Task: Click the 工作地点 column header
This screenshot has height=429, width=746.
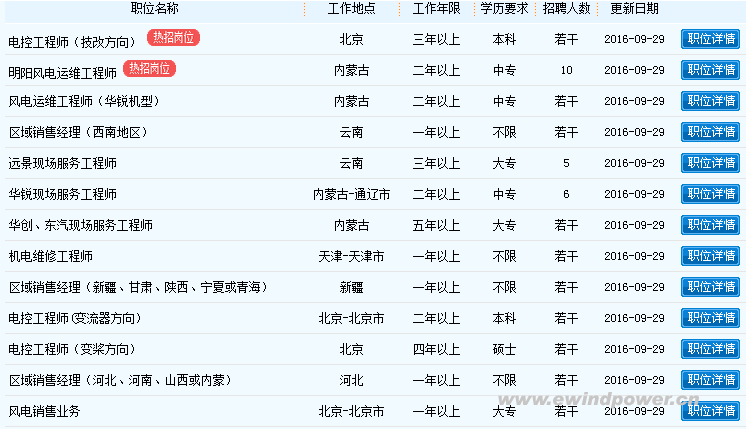Action: tap(351, 9)
